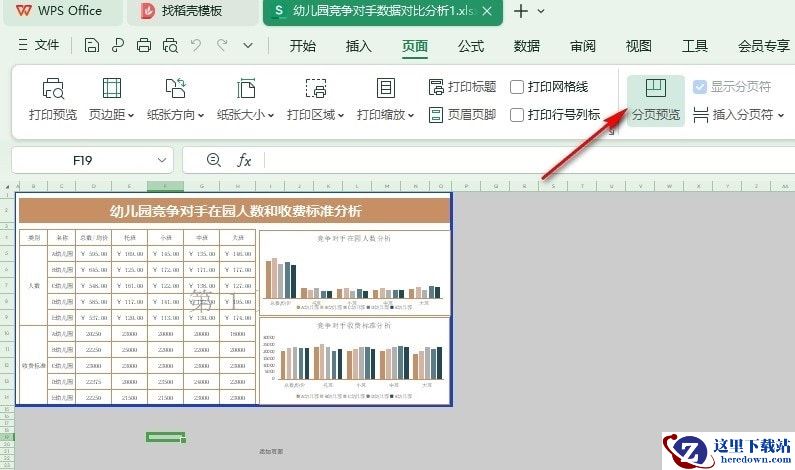This screenshot has width=795, height=470.
Task: Expand the Name Box dropdown arrow
Action: [162, 161]
